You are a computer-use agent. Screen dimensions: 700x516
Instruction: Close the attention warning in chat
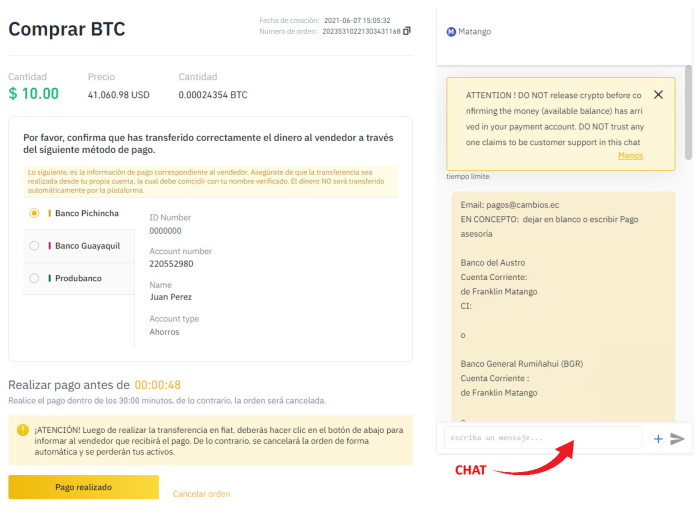tap(658, 95)
